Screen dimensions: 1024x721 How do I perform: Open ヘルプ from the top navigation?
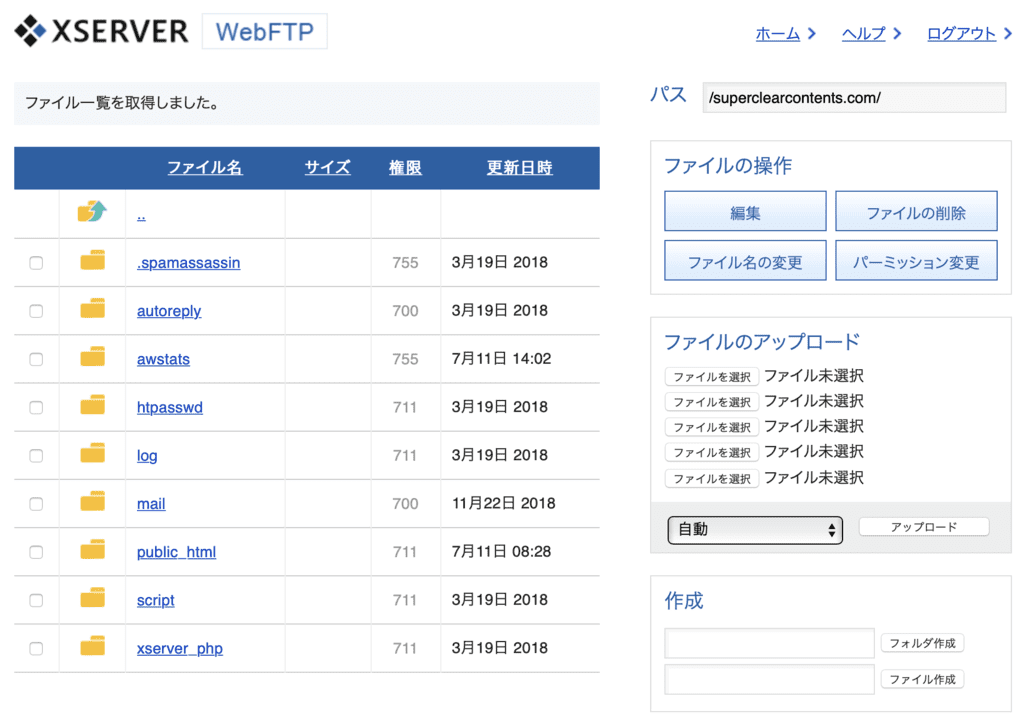pos(862,32)
